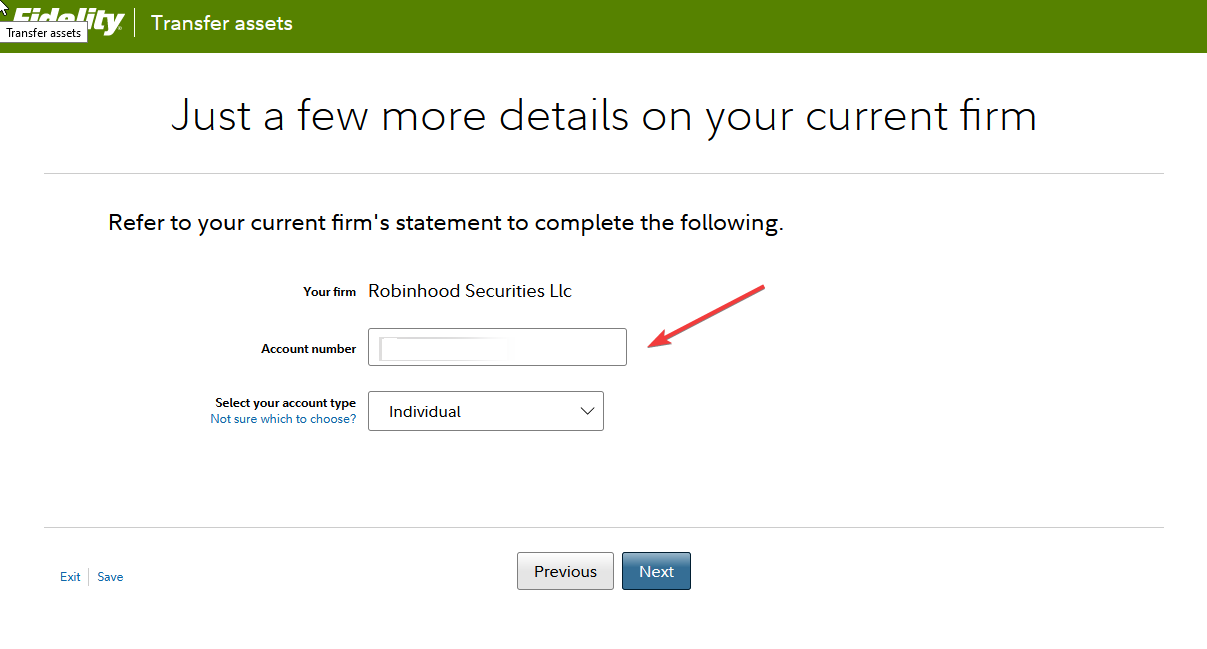
Task: Click the 'Refer to your current firm's statement' text
Action: (445, 223)
